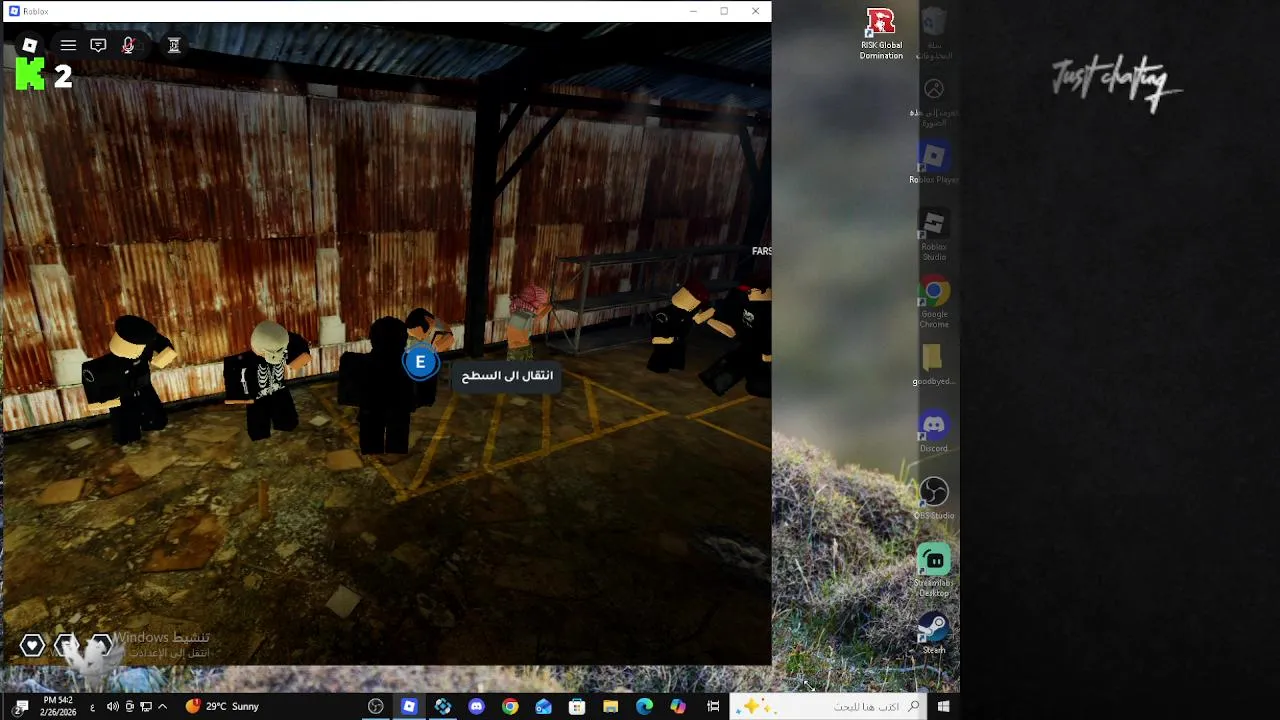
Task: Open the Windows Start button
Action: [x=943, y=707]
